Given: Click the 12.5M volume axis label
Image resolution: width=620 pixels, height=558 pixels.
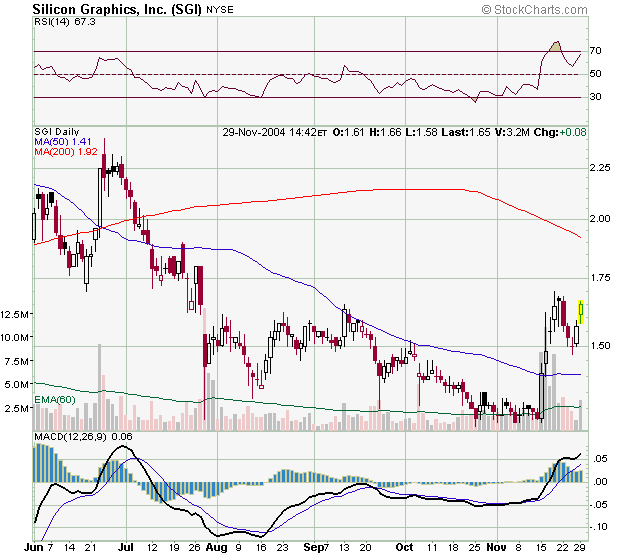Looking at the screenshot, I should tap(14, 315).
